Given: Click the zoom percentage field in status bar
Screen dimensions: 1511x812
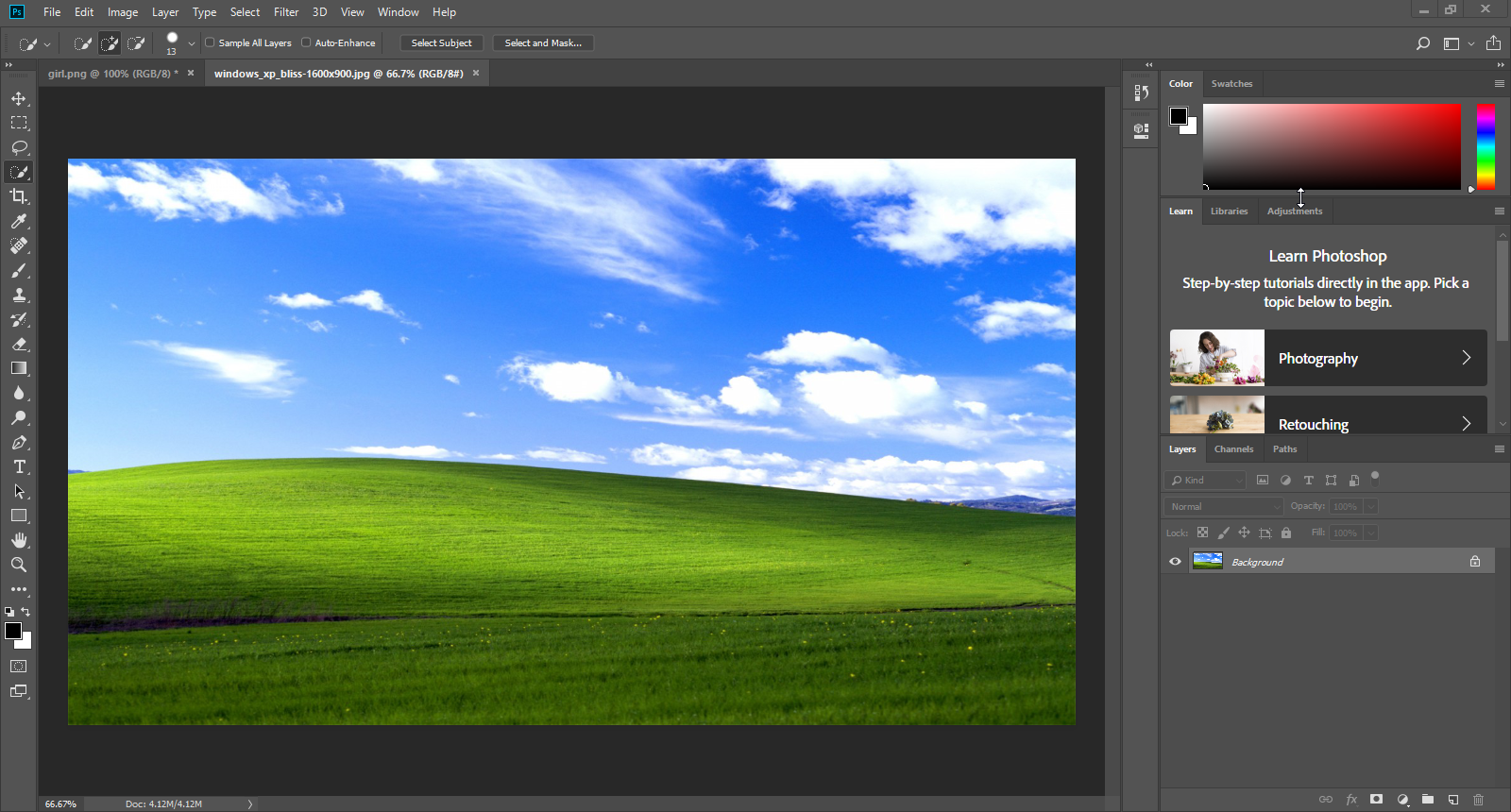Looking at the screenshot, I should click(x=60, y=804).
